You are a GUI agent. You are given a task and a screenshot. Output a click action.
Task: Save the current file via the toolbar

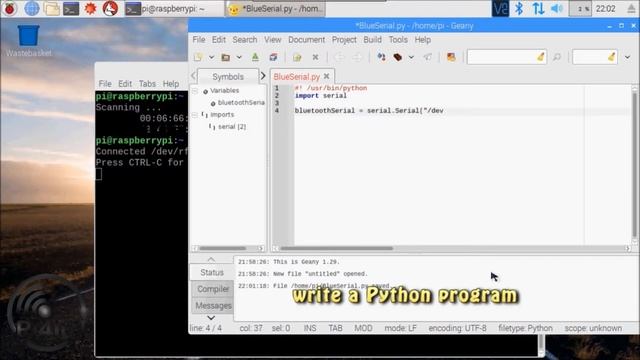tap(255, 57)
